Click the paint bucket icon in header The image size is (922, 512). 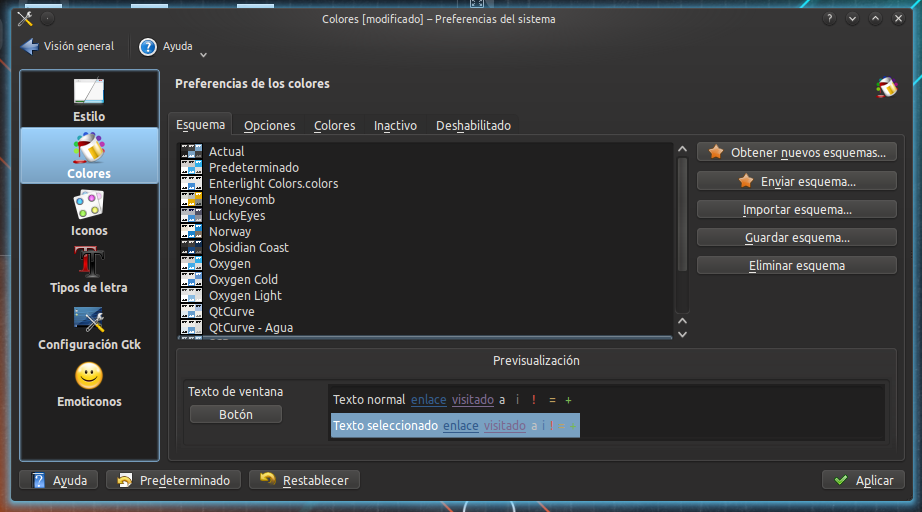click(x=887, y=88)
